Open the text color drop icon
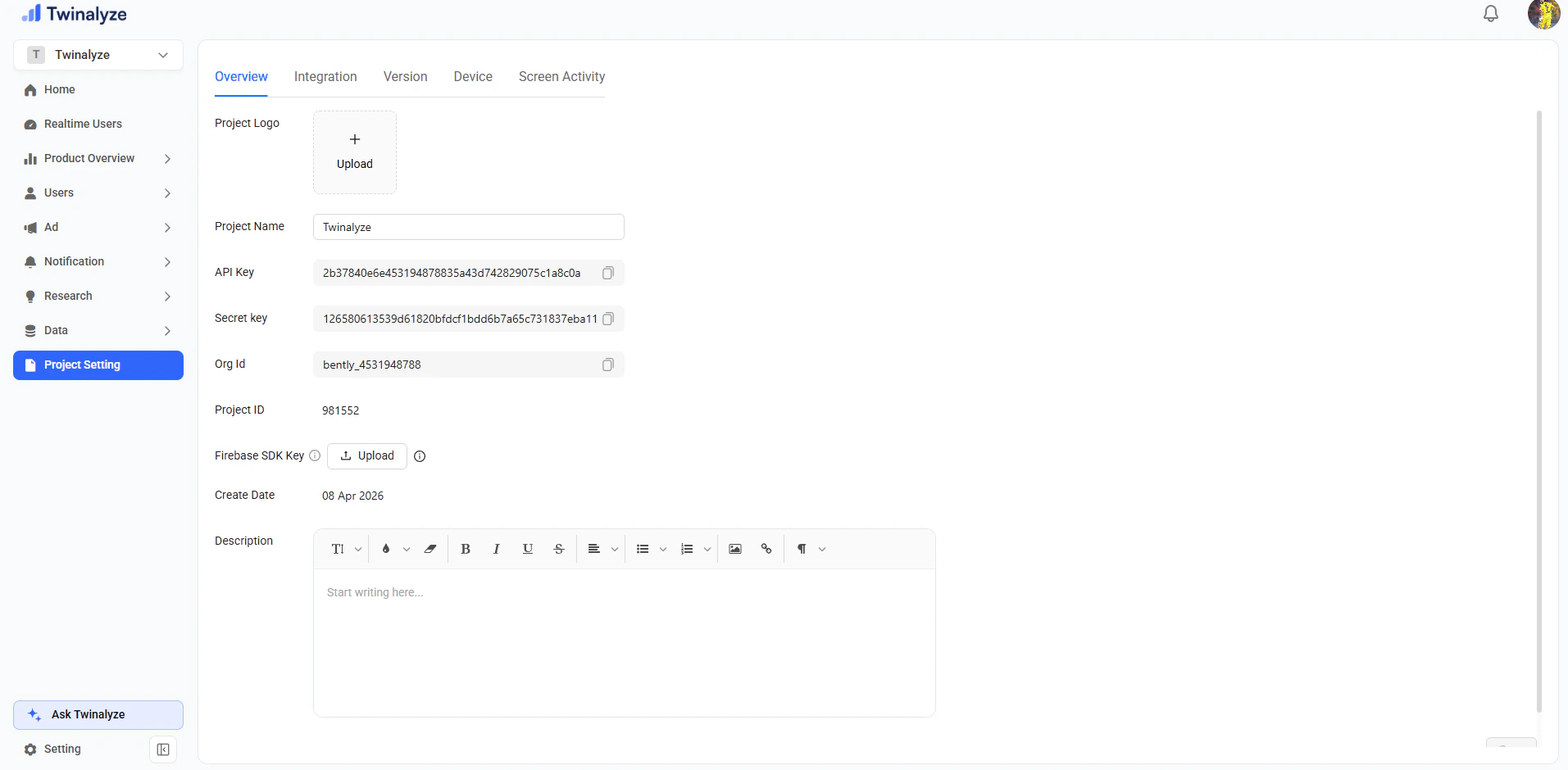The width and height of the screenshot is (1568, 770). [386, 549]
